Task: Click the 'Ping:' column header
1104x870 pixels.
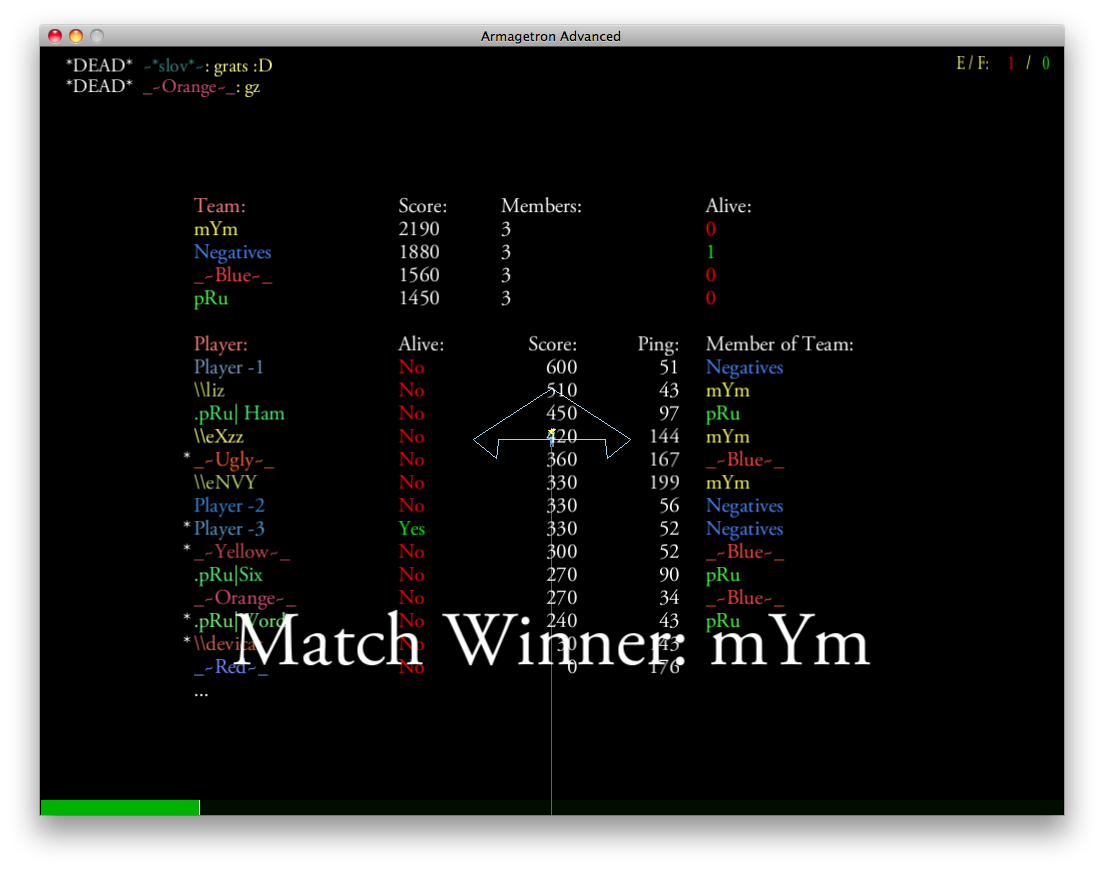Action: 658,344
